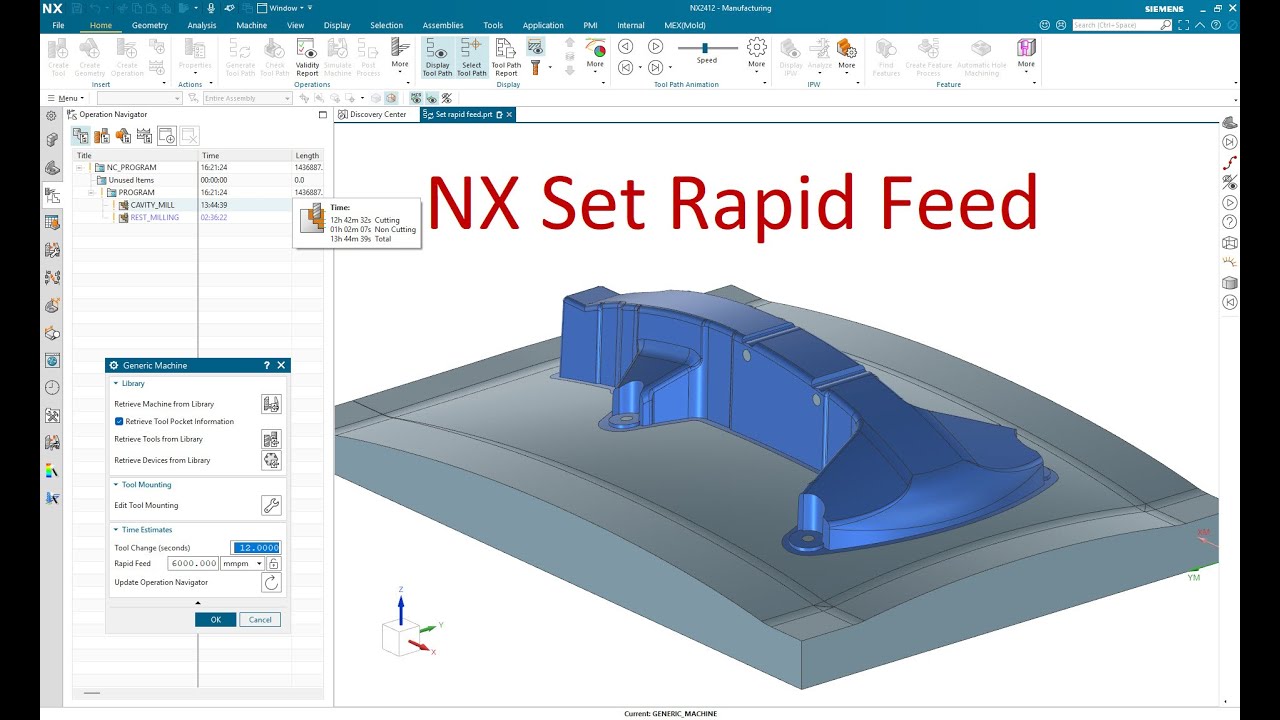
Task: Open the Web Browser globe icon in resource bar
Action: 52,360
